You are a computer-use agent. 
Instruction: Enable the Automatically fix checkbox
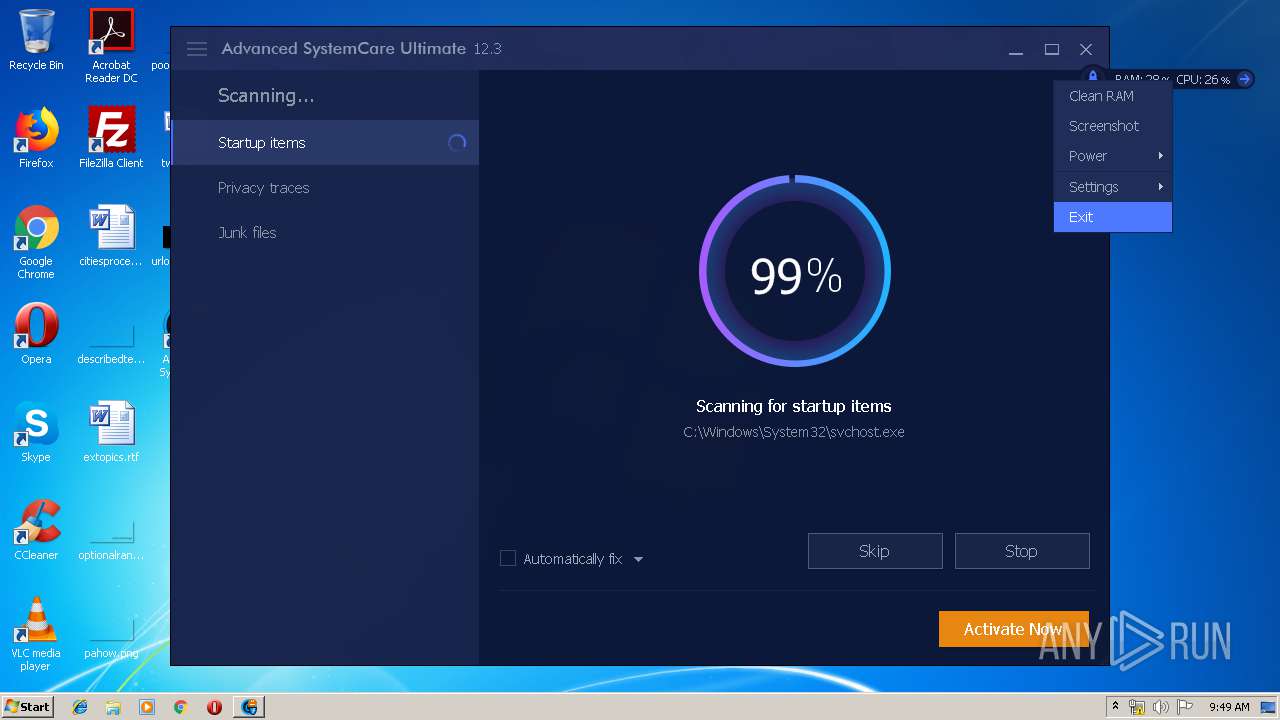[508, 558]
